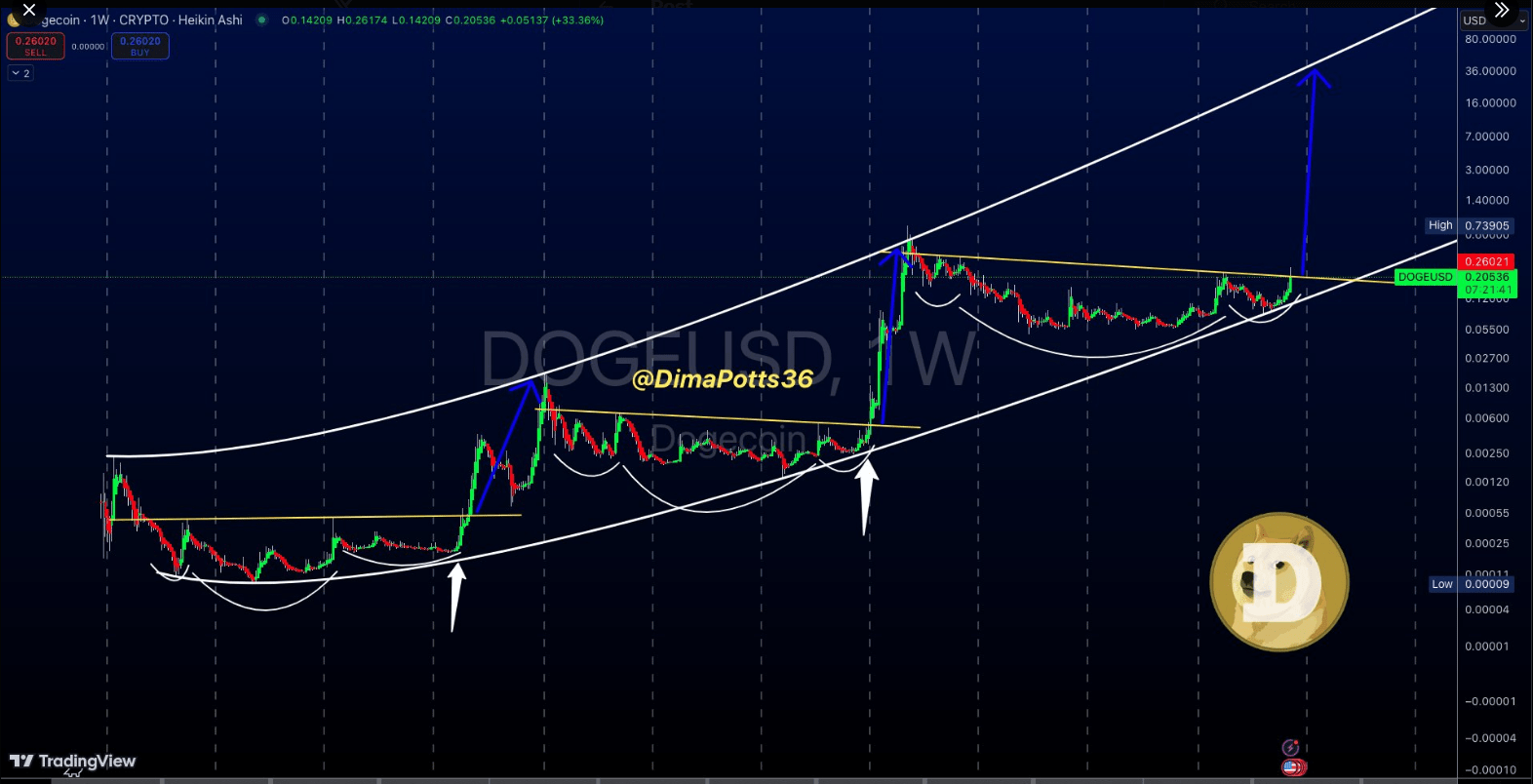Click the blue 0.26020 BUY button
The image size is (1533, 784).
click(x=140, y=46)
